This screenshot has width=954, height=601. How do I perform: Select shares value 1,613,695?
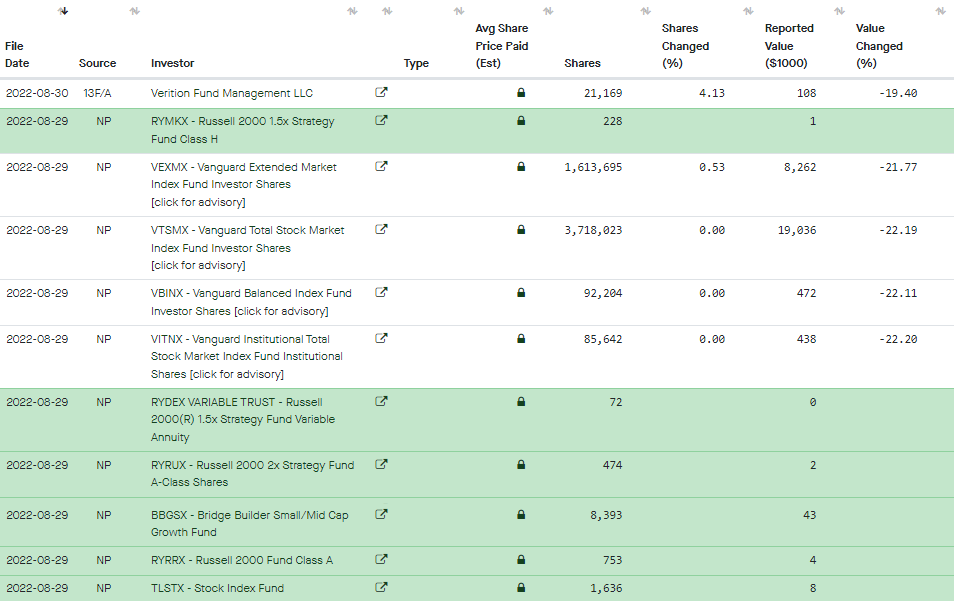click(x=593, y=167)
